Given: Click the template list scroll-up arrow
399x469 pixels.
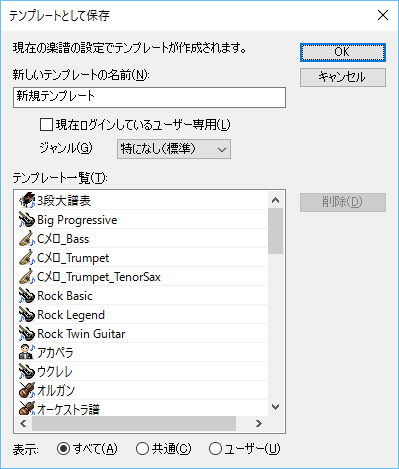Looking at the screenshot, I should point(275,200).
